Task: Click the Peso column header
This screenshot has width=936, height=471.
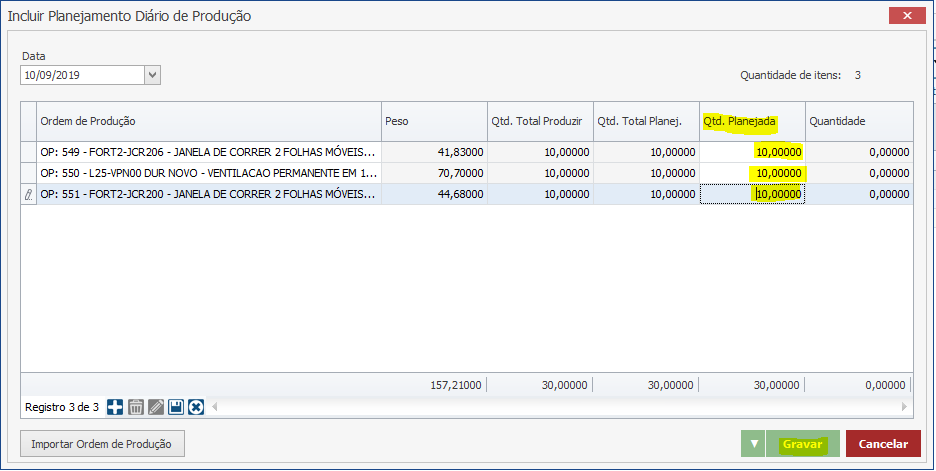Action: 433,121
